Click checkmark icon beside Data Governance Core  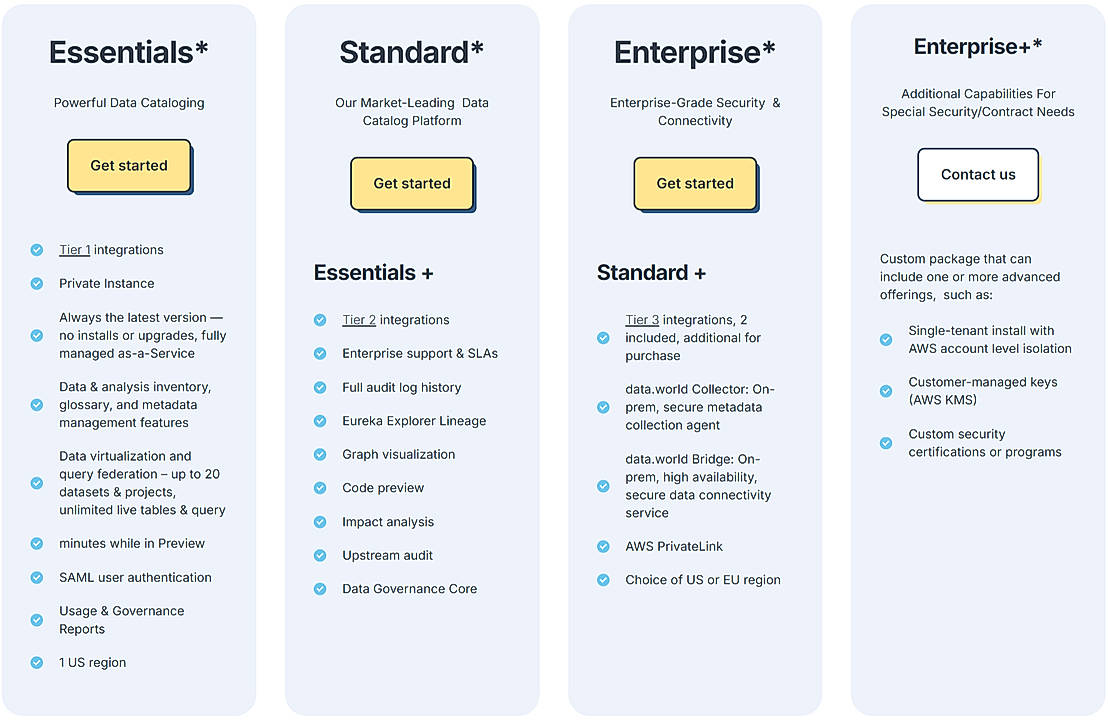[x=320, y=589]
